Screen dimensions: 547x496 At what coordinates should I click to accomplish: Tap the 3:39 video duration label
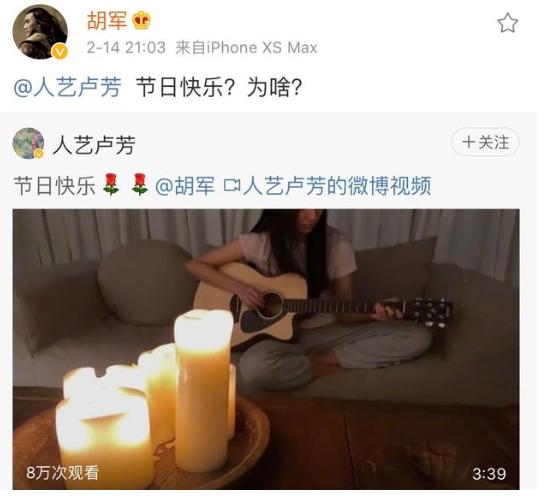(x=489, y=474)
